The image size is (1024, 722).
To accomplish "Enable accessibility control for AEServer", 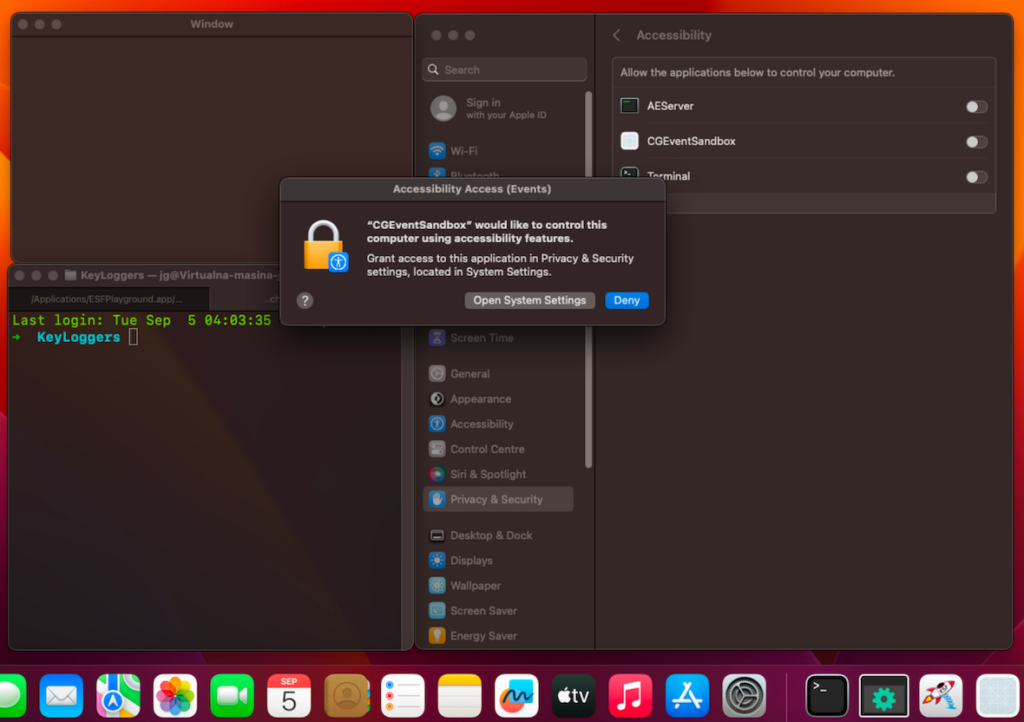I will tap(975, 106).
